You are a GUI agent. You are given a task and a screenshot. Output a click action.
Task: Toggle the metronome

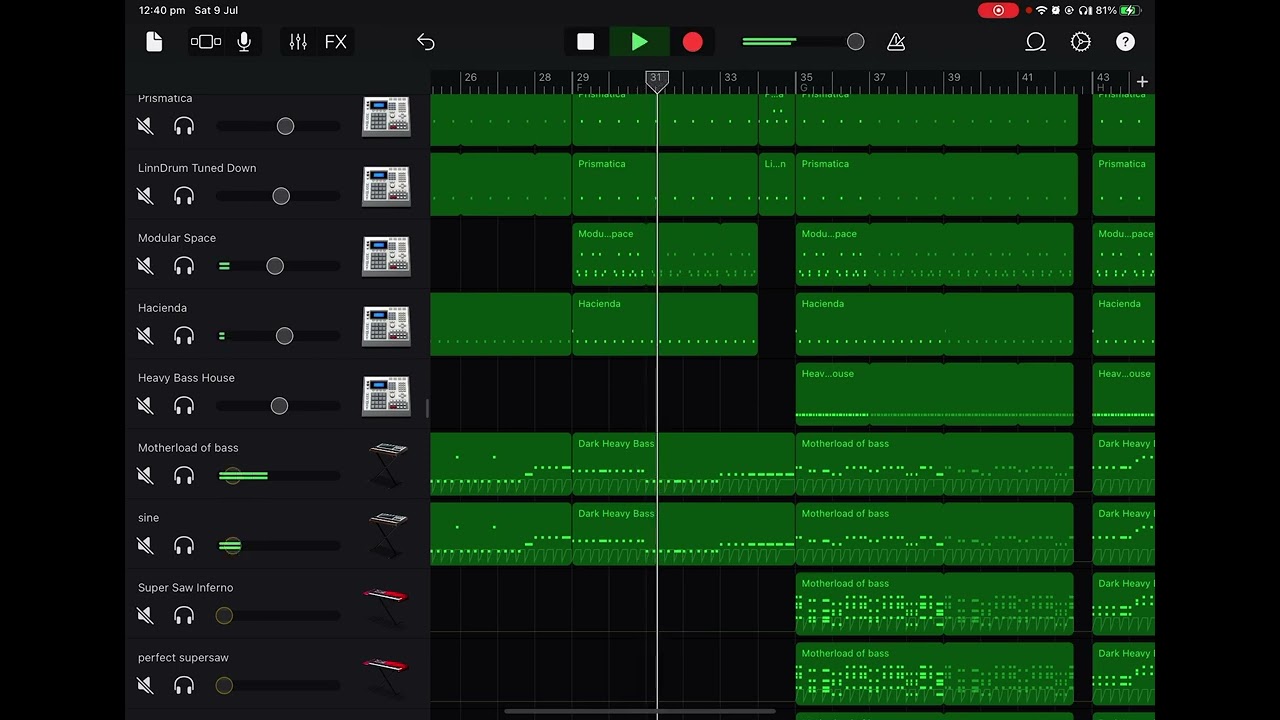[x=896, y=42]
